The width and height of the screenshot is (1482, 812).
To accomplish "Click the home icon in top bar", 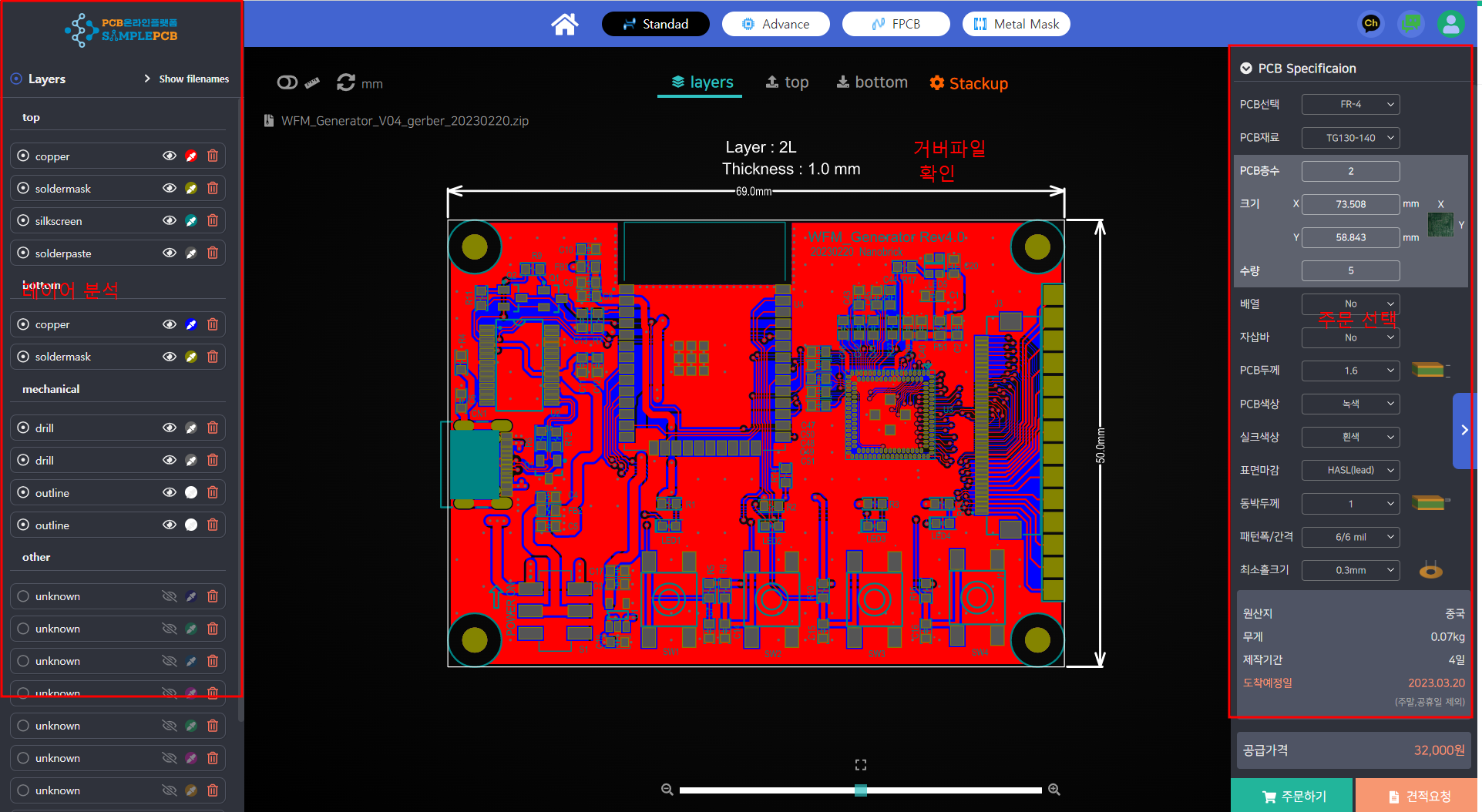I will [564, 25].
